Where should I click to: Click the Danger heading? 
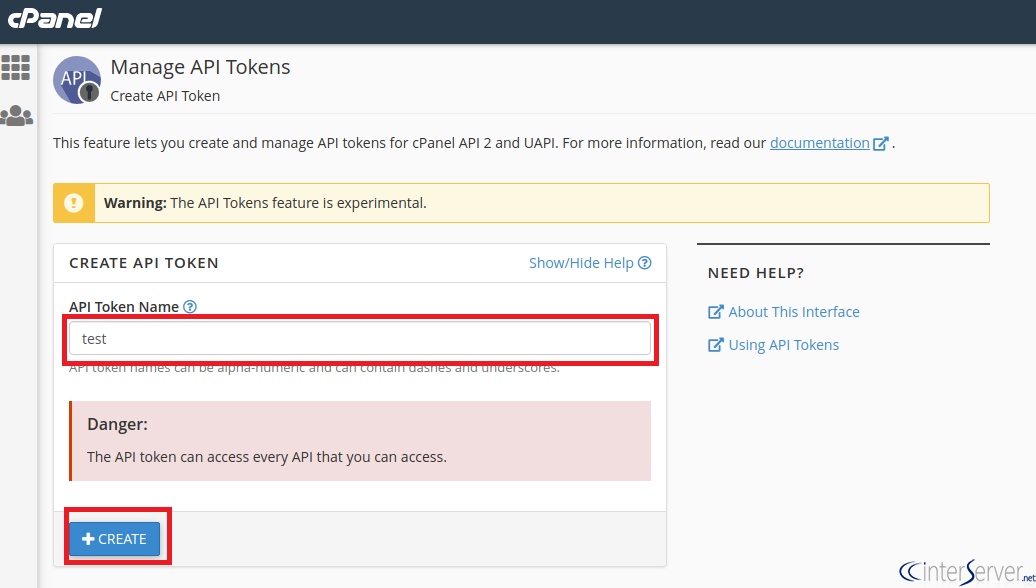coord(118,424)
